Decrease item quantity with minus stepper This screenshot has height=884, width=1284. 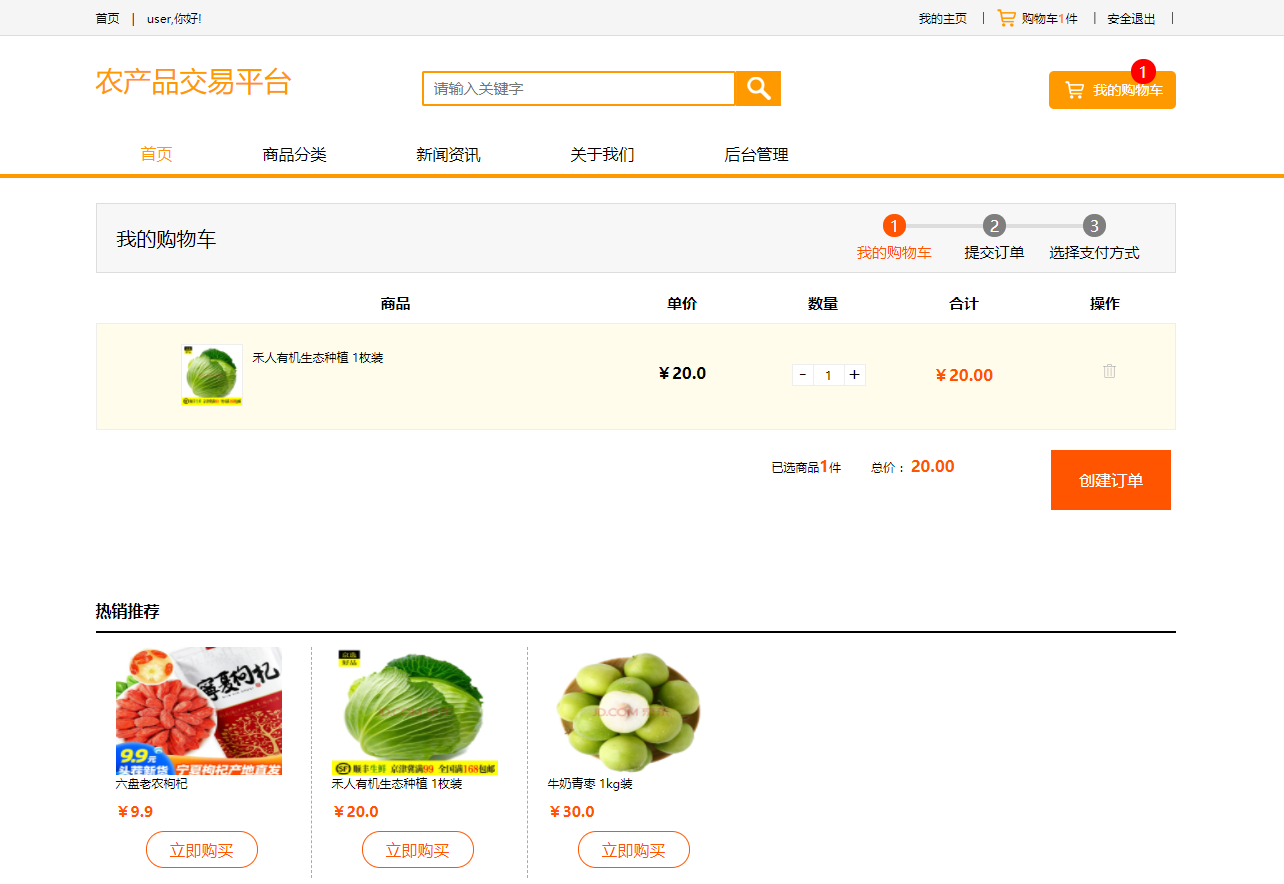[x=802, y=374]
